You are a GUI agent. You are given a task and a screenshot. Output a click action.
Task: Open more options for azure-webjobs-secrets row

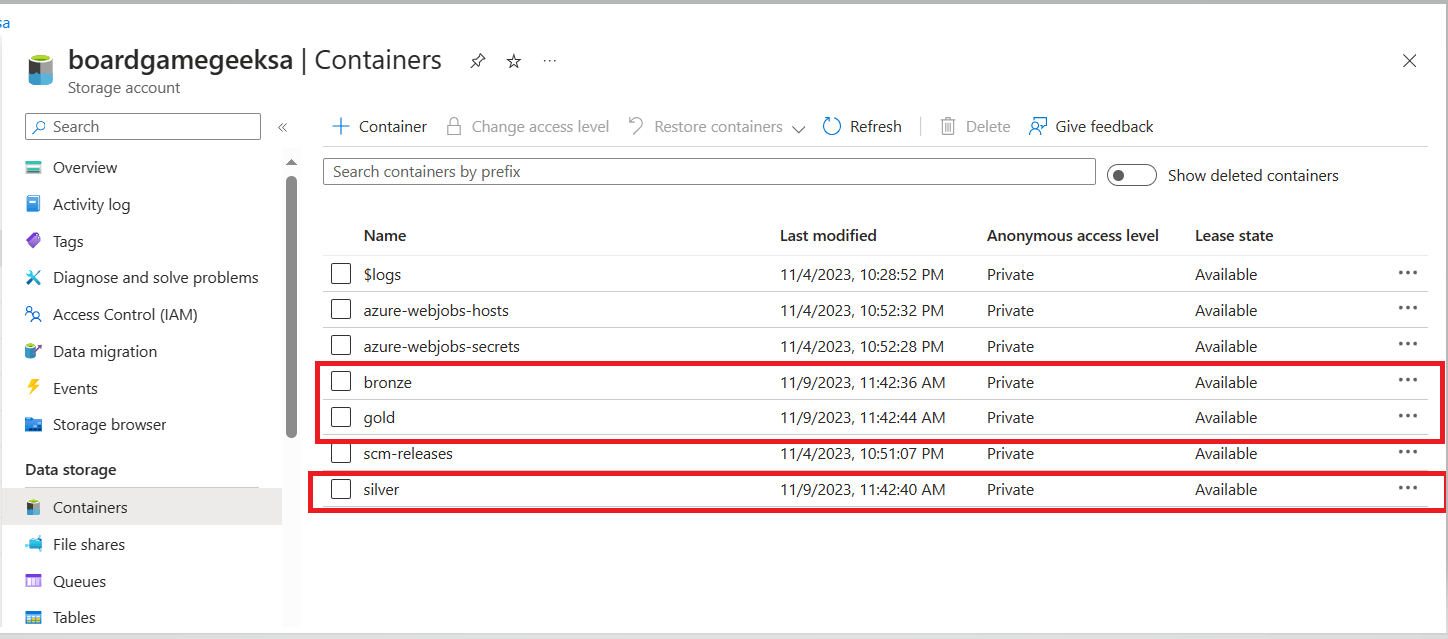[1408, 344]
